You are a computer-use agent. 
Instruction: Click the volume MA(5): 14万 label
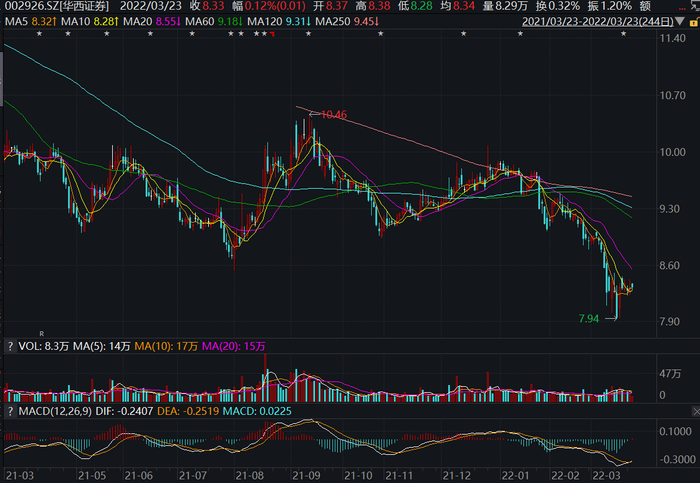pos(102,346)
